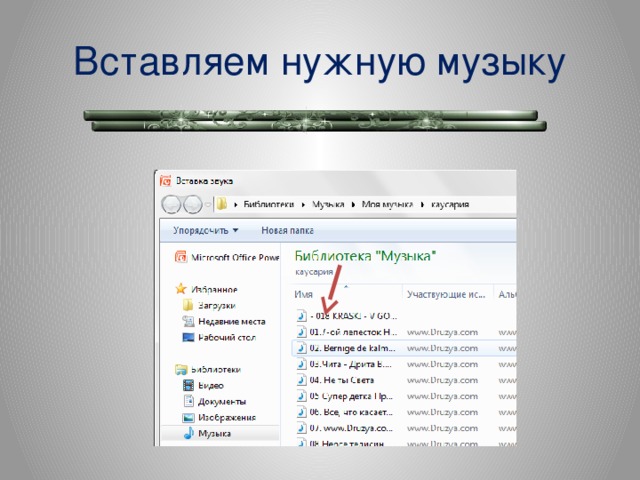This screenshot has width=640, height=480.
Task: Click the folder icon in the address bar
Action: pos(221,204)
